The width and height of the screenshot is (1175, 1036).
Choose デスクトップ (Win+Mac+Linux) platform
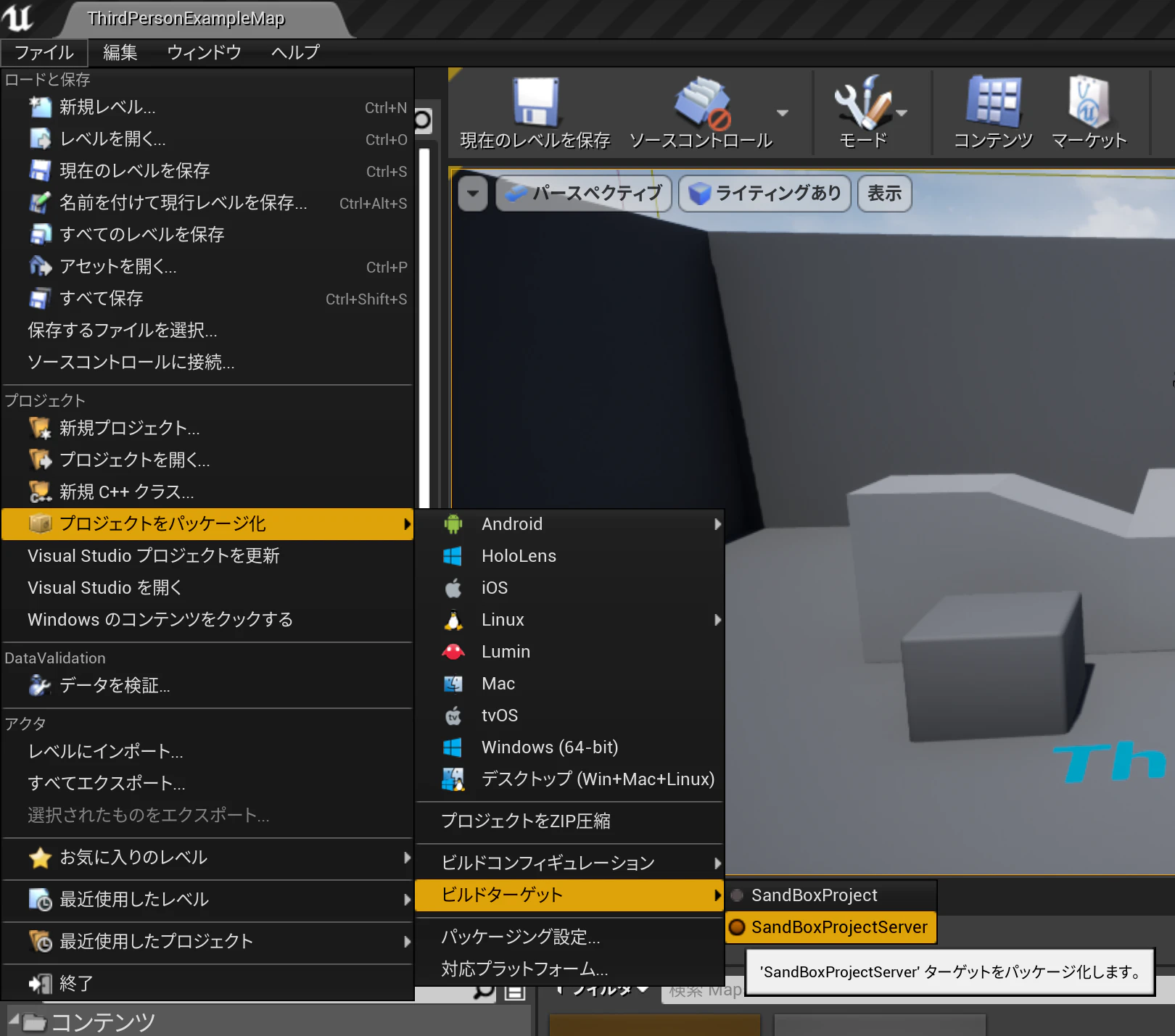(x=569, y=779)
